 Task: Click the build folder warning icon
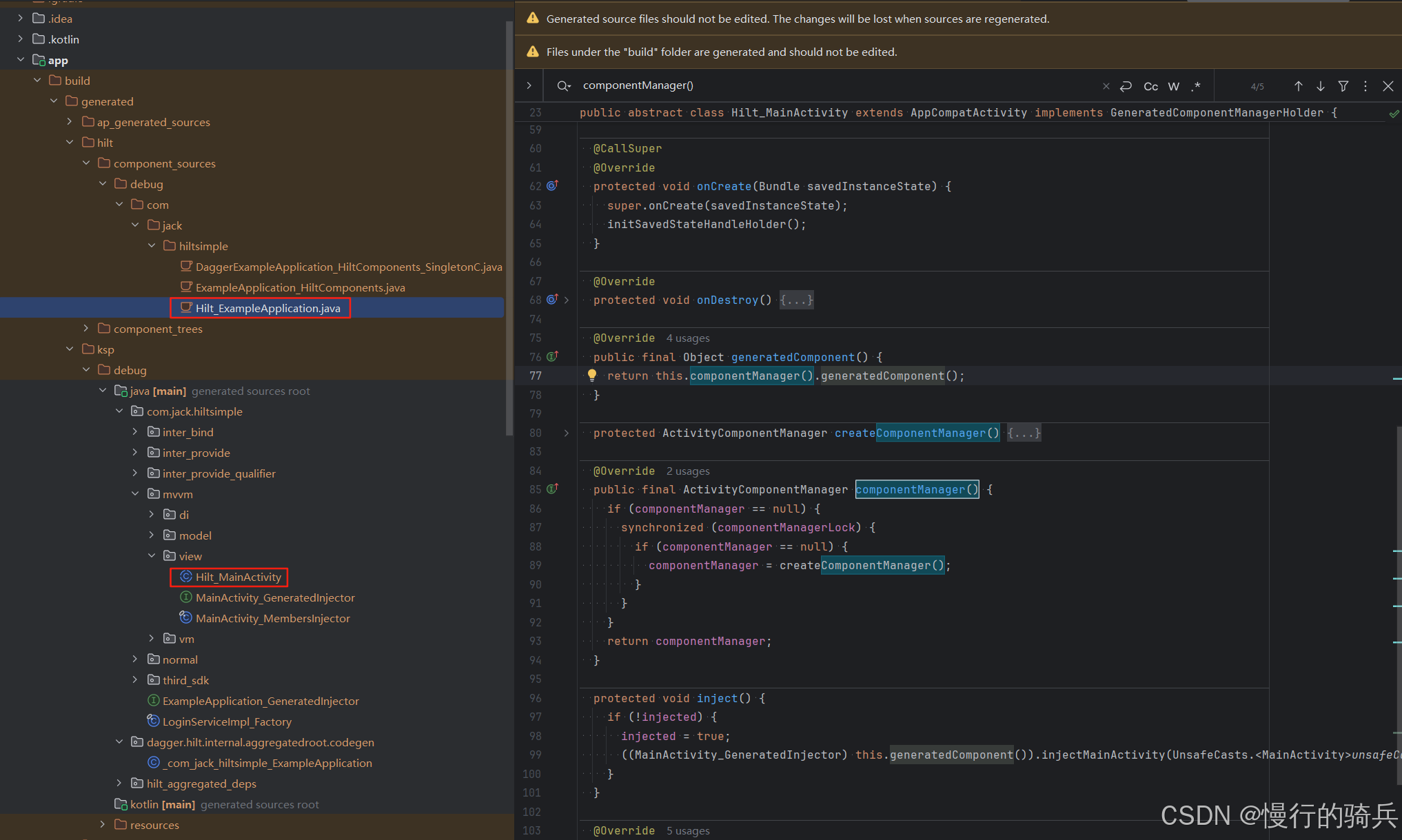coord(532,52)
